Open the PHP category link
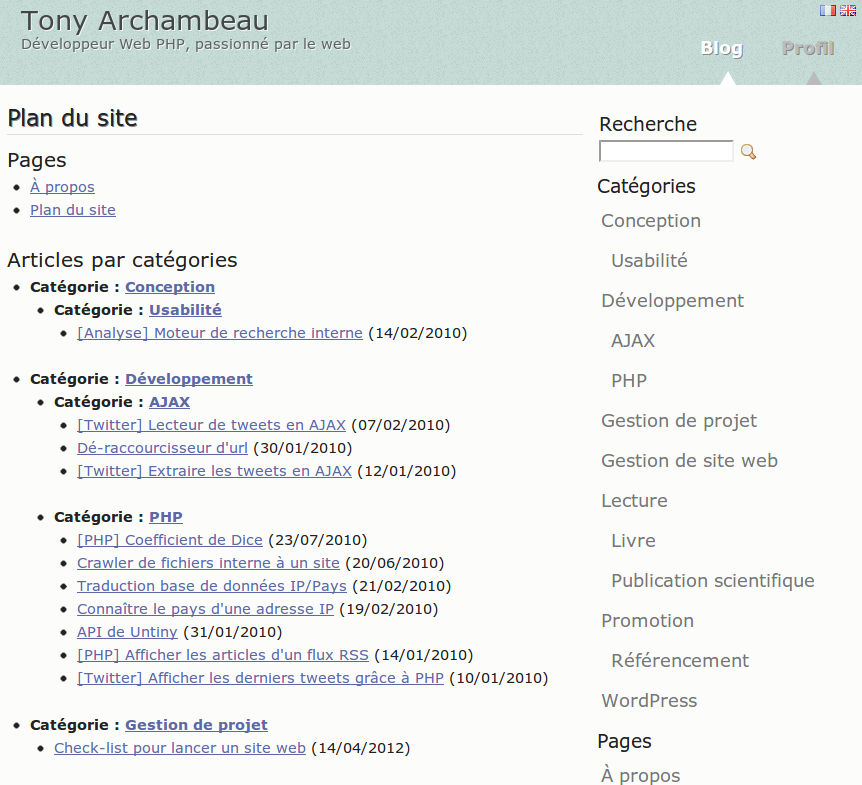The image size is (862, 785). [x=165, y=517]
